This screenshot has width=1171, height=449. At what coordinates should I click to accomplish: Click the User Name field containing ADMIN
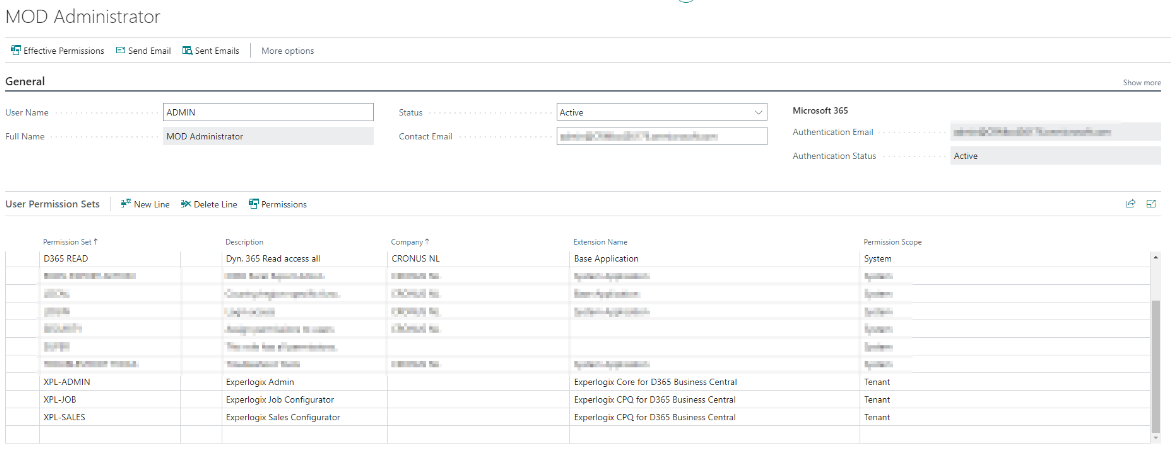(268, 112)
